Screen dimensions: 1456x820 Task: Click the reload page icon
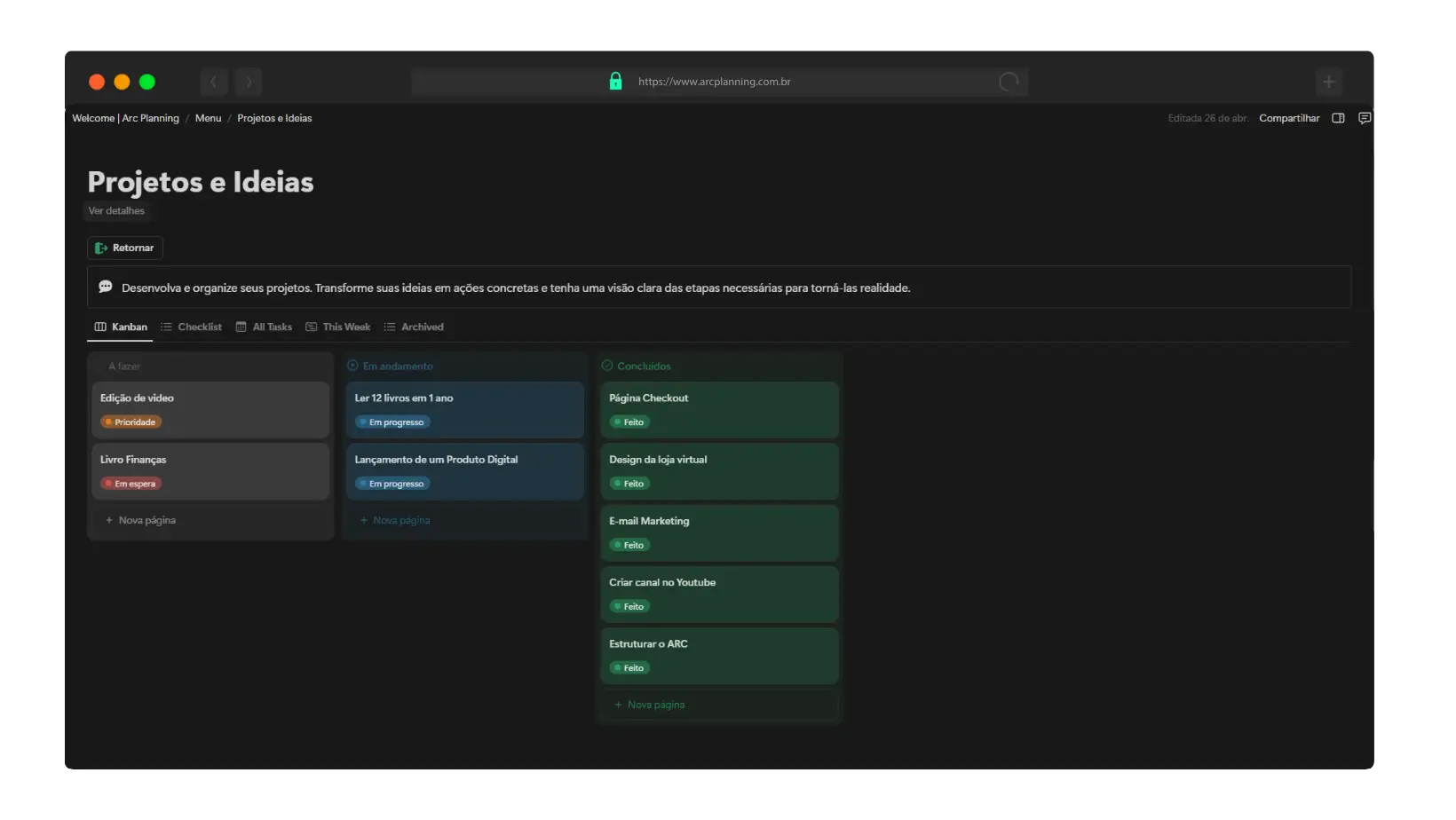(x=1009, y=82)
